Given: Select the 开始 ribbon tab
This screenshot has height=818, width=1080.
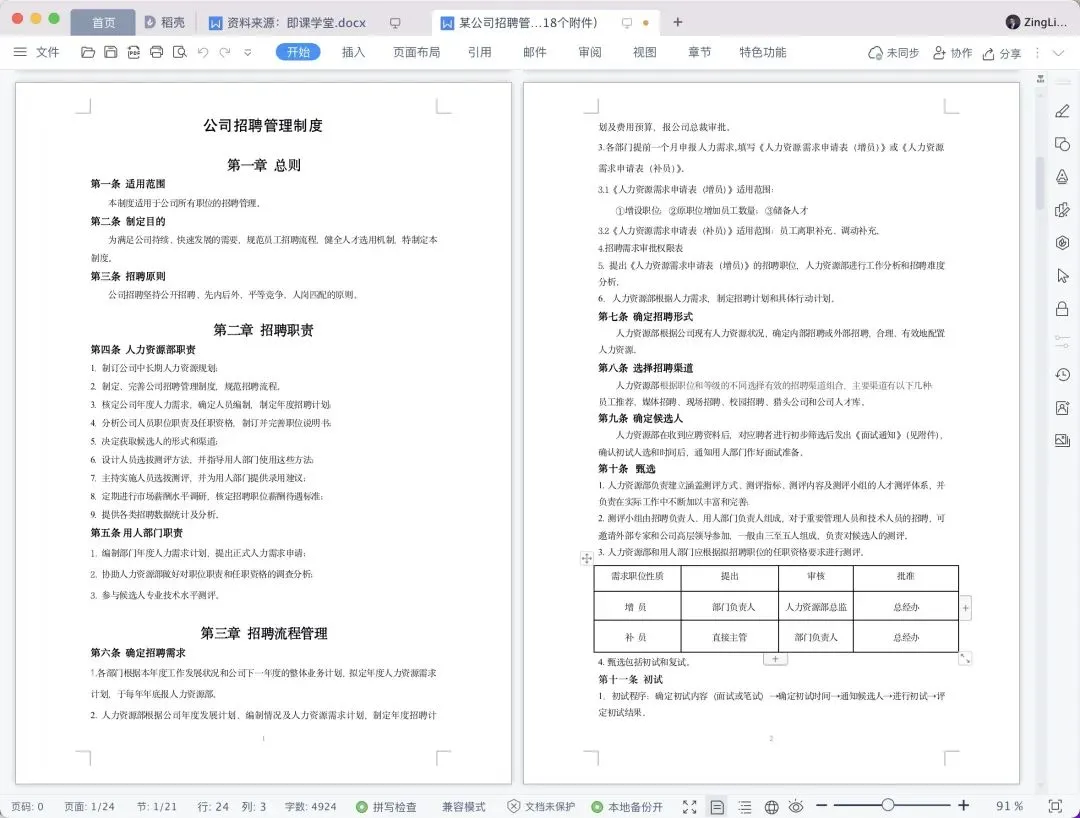Looking at the screenshot, I should click(x=298, y=52).
